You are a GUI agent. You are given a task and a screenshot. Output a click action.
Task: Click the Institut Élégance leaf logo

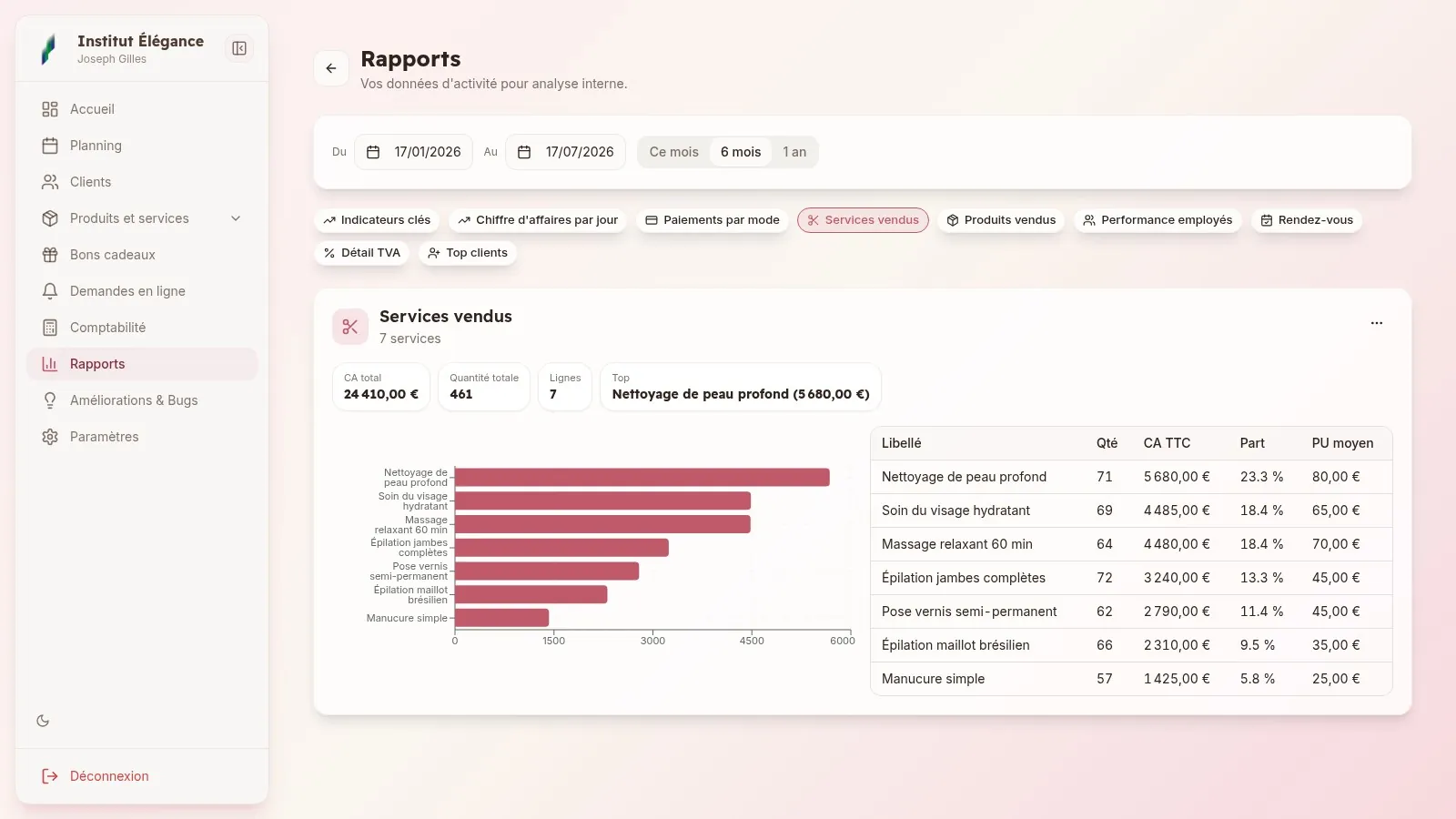click(49, 49)
